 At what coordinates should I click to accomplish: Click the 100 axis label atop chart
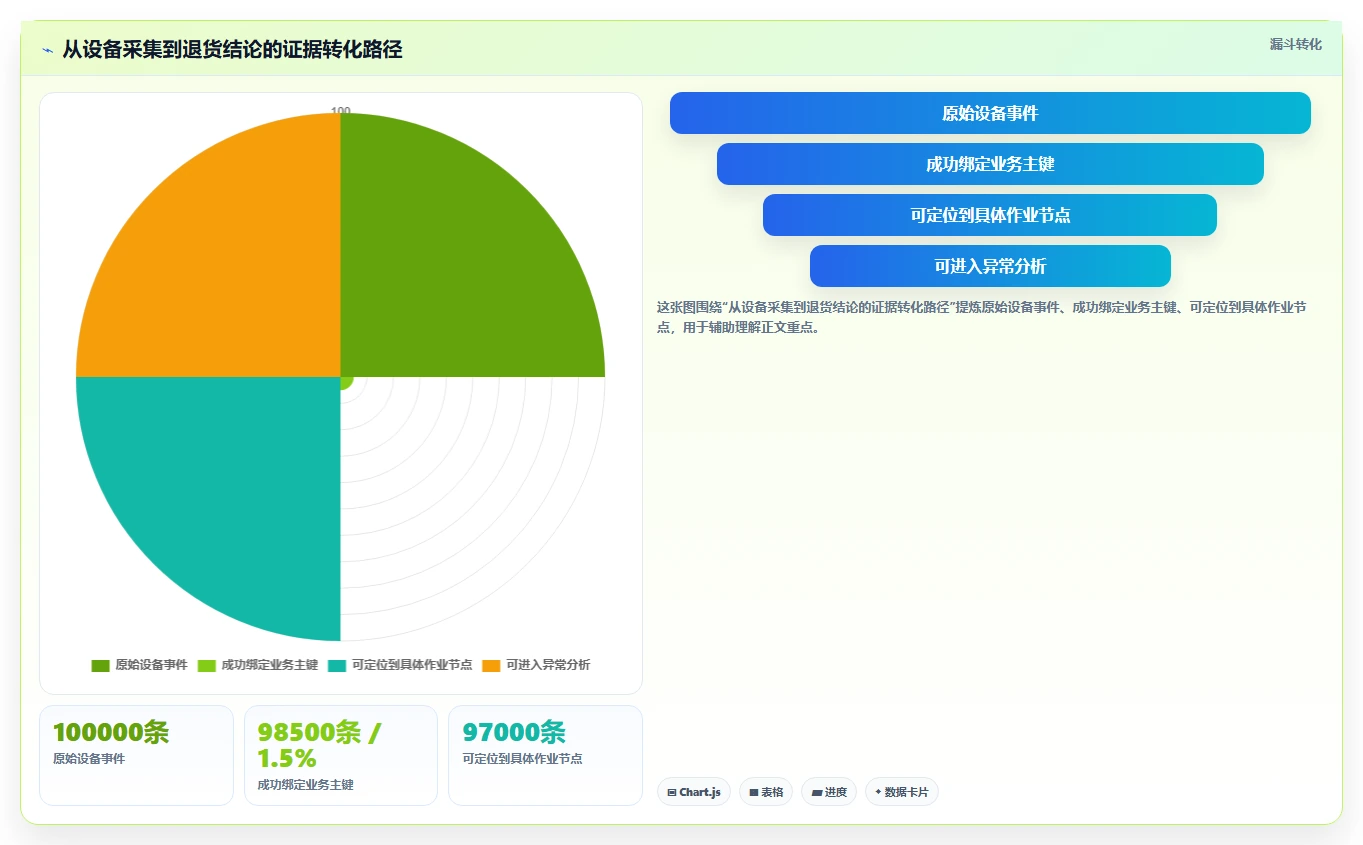[341, 111]
